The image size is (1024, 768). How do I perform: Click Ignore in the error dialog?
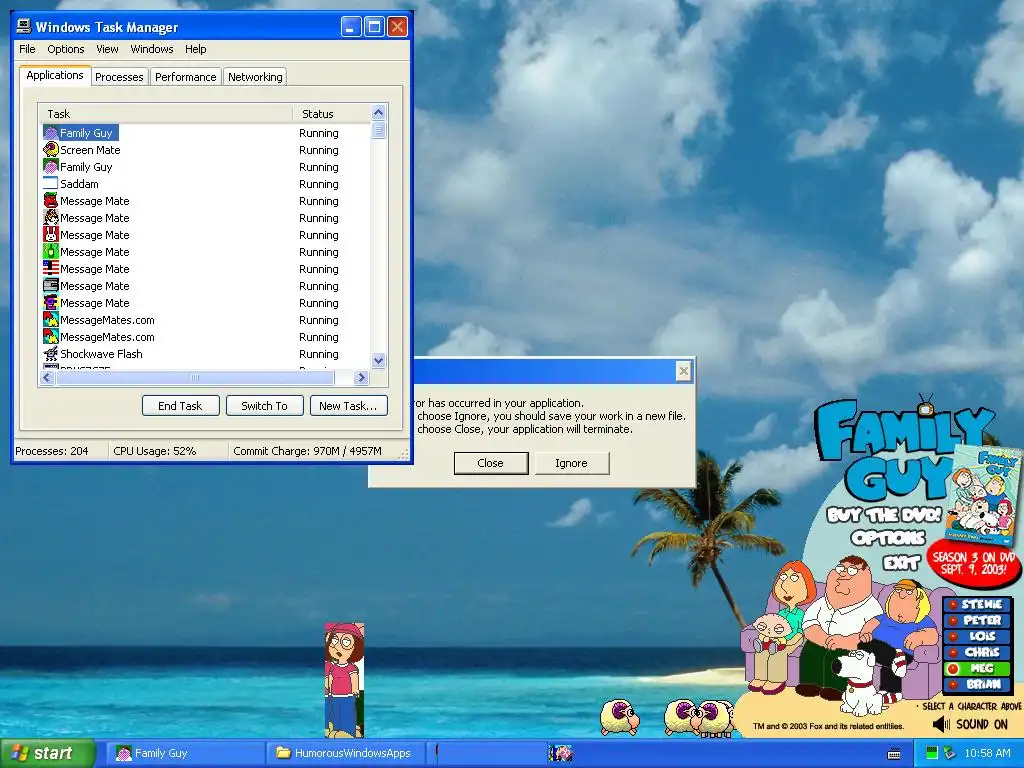pyautogui.click(x=571, y=463)
